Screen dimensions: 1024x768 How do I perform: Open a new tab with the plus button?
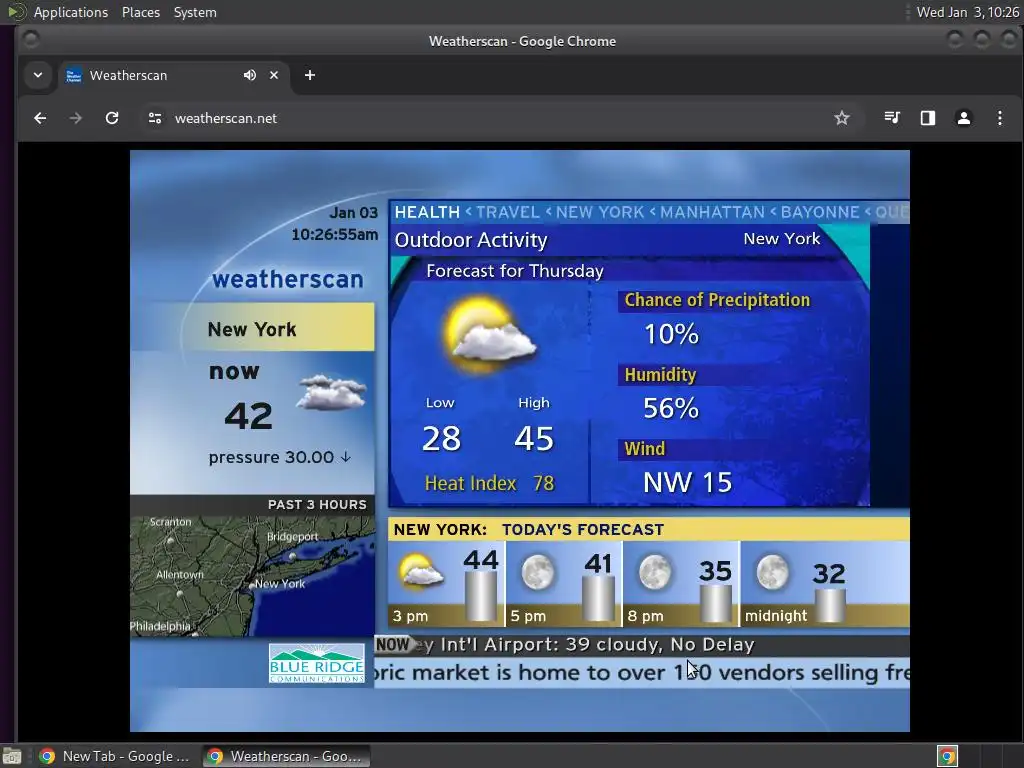[x=310, y=75]
